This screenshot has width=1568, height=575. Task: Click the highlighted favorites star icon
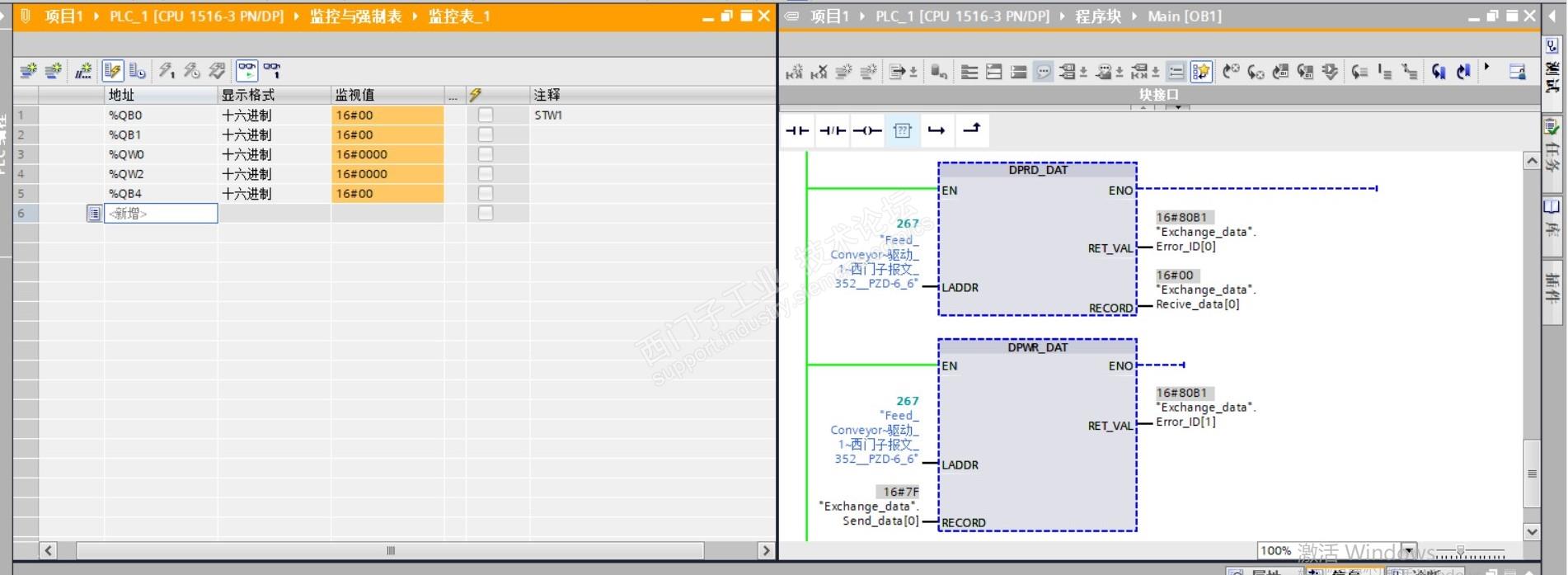(x=1201, y=73)
